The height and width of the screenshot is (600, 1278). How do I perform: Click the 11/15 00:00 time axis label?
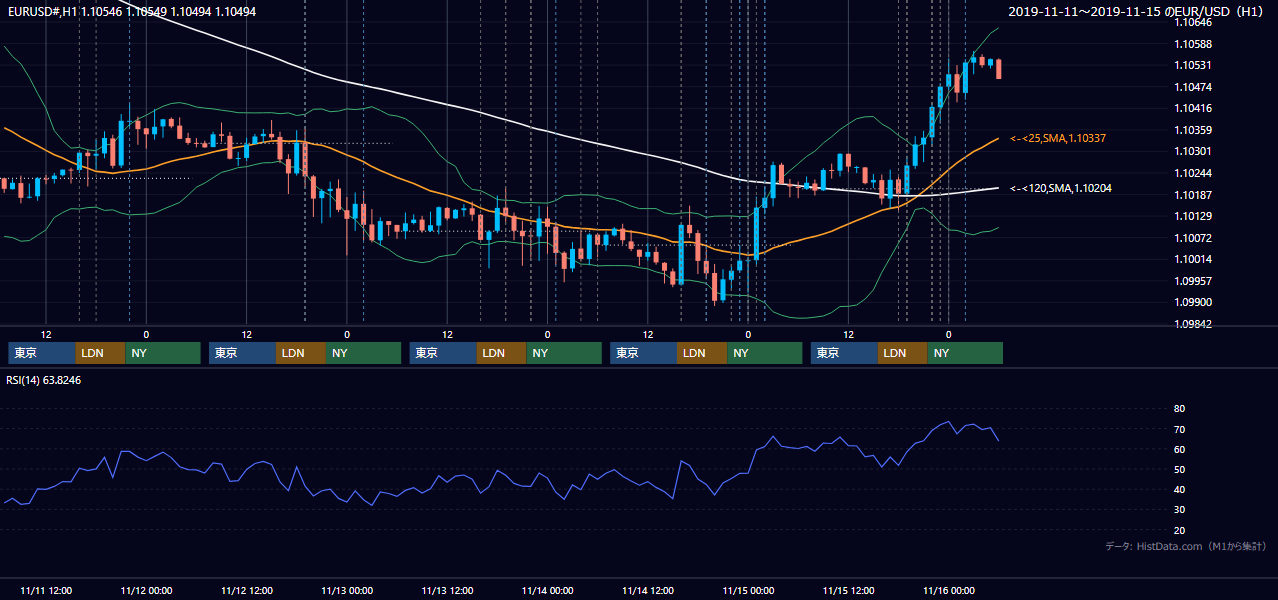point(749,590)
